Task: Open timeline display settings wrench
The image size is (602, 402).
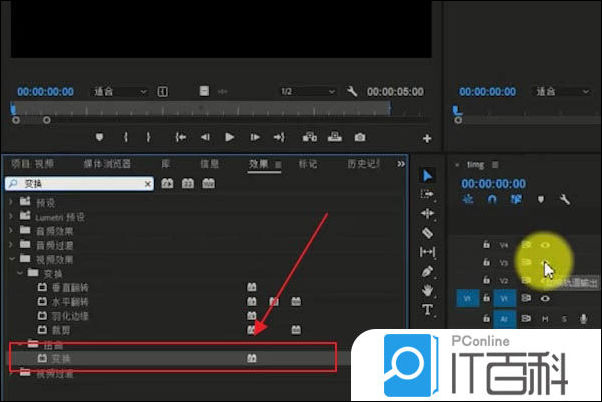Action: pos(565,199)
